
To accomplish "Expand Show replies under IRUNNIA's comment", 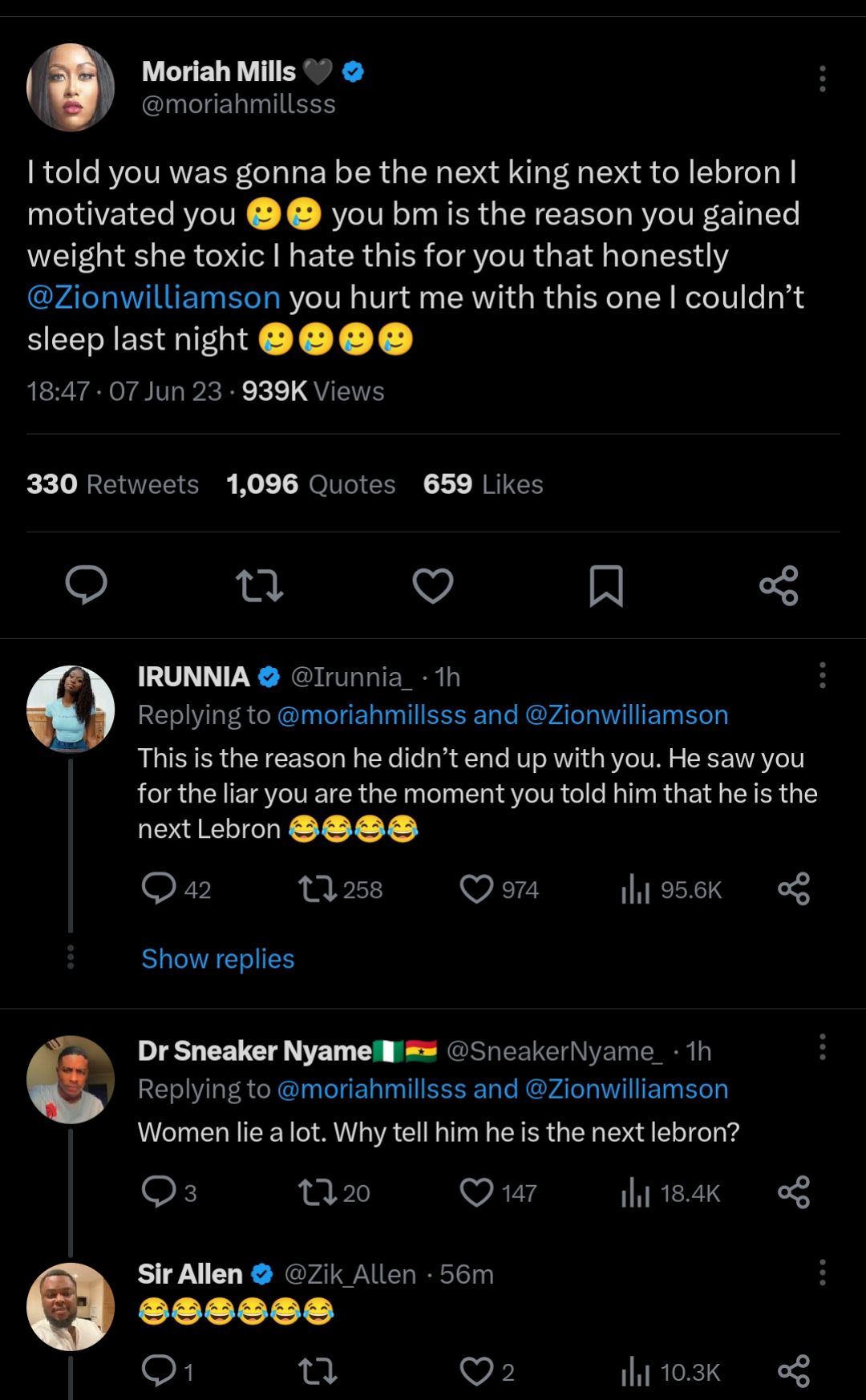I will (218, 959).
